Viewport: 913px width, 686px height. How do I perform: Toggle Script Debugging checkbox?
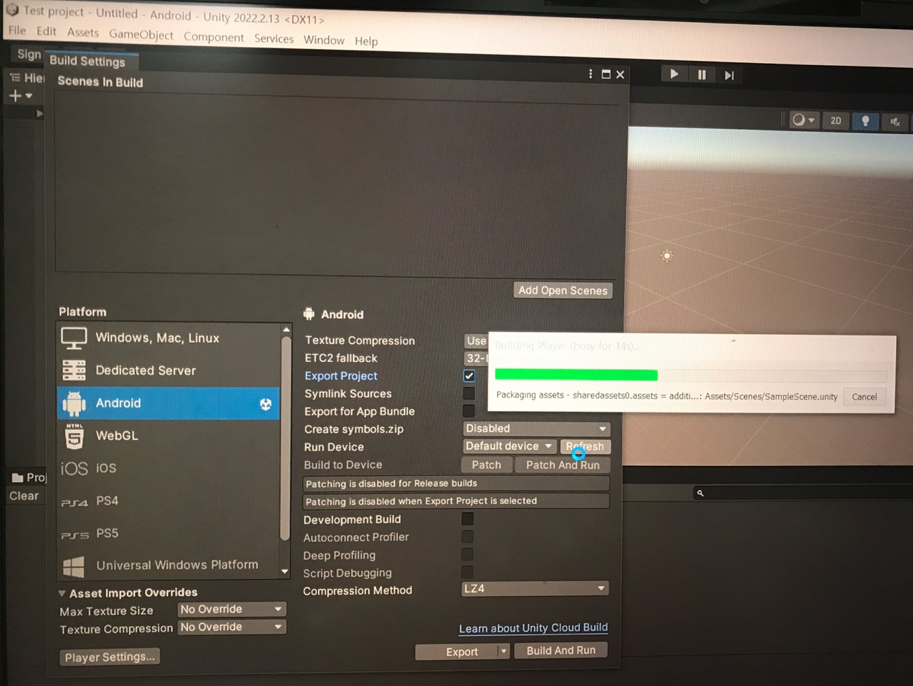pos(468,572)
